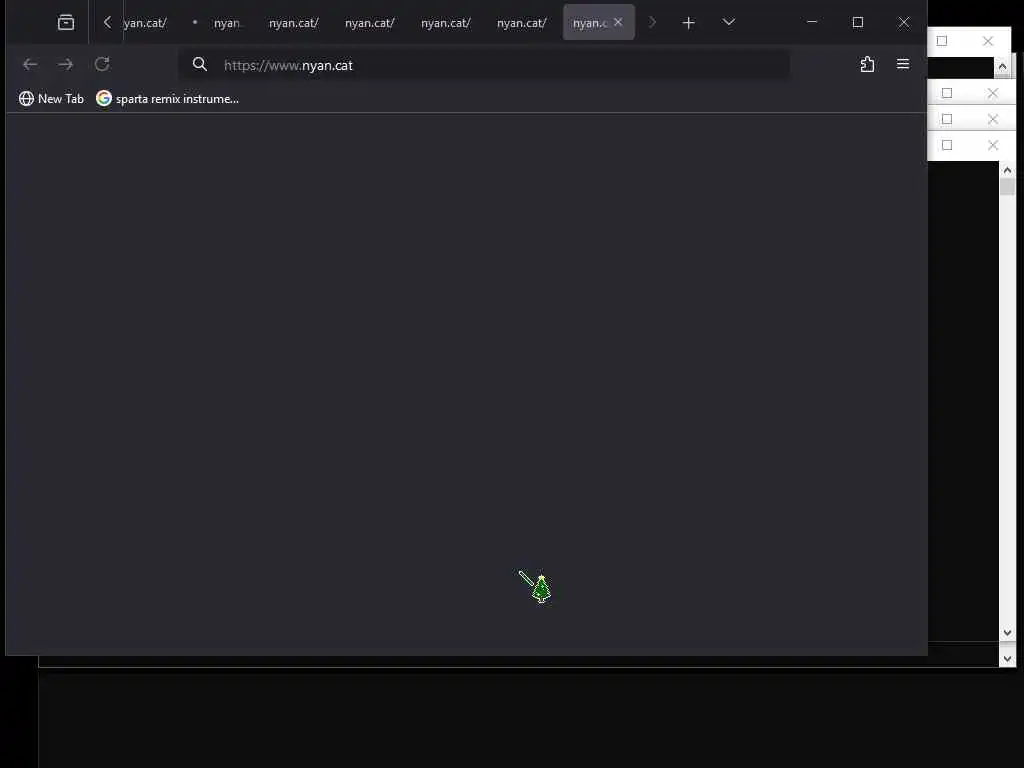Click the scrollbar thumb in the background window
Viewport: 1024px width, 768px height.
[1007, 187]
